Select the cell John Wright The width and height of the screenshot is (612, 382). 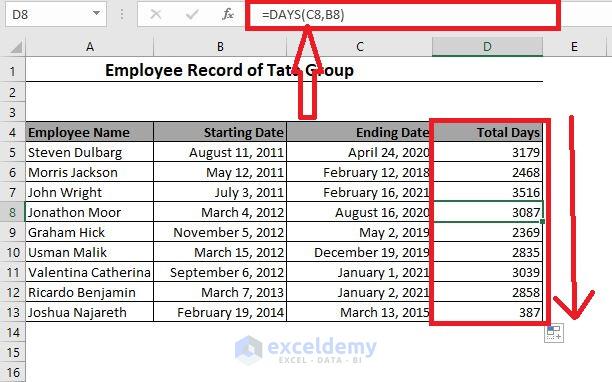point(90,192)
